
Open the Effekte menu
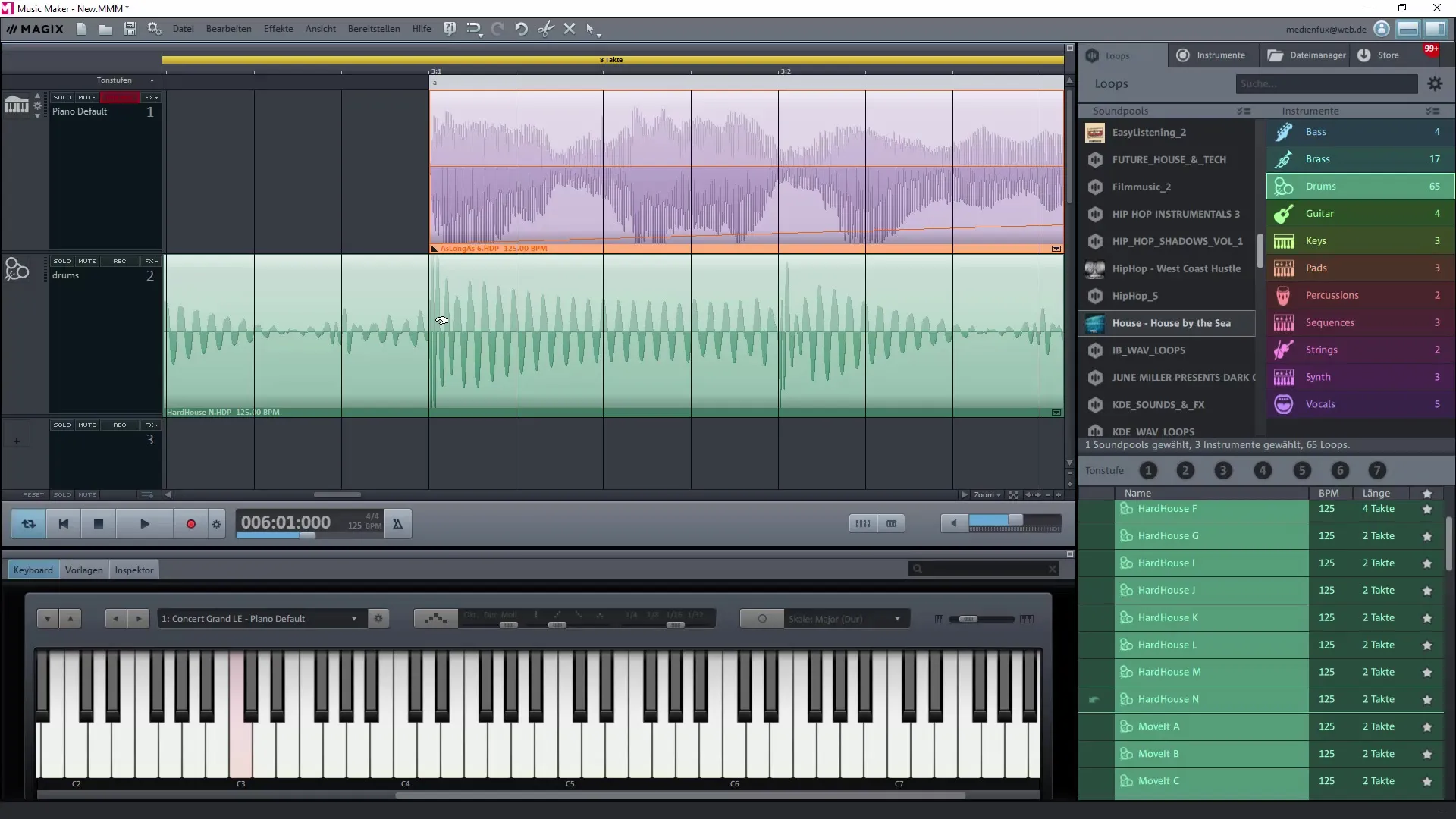pos(278,29)
